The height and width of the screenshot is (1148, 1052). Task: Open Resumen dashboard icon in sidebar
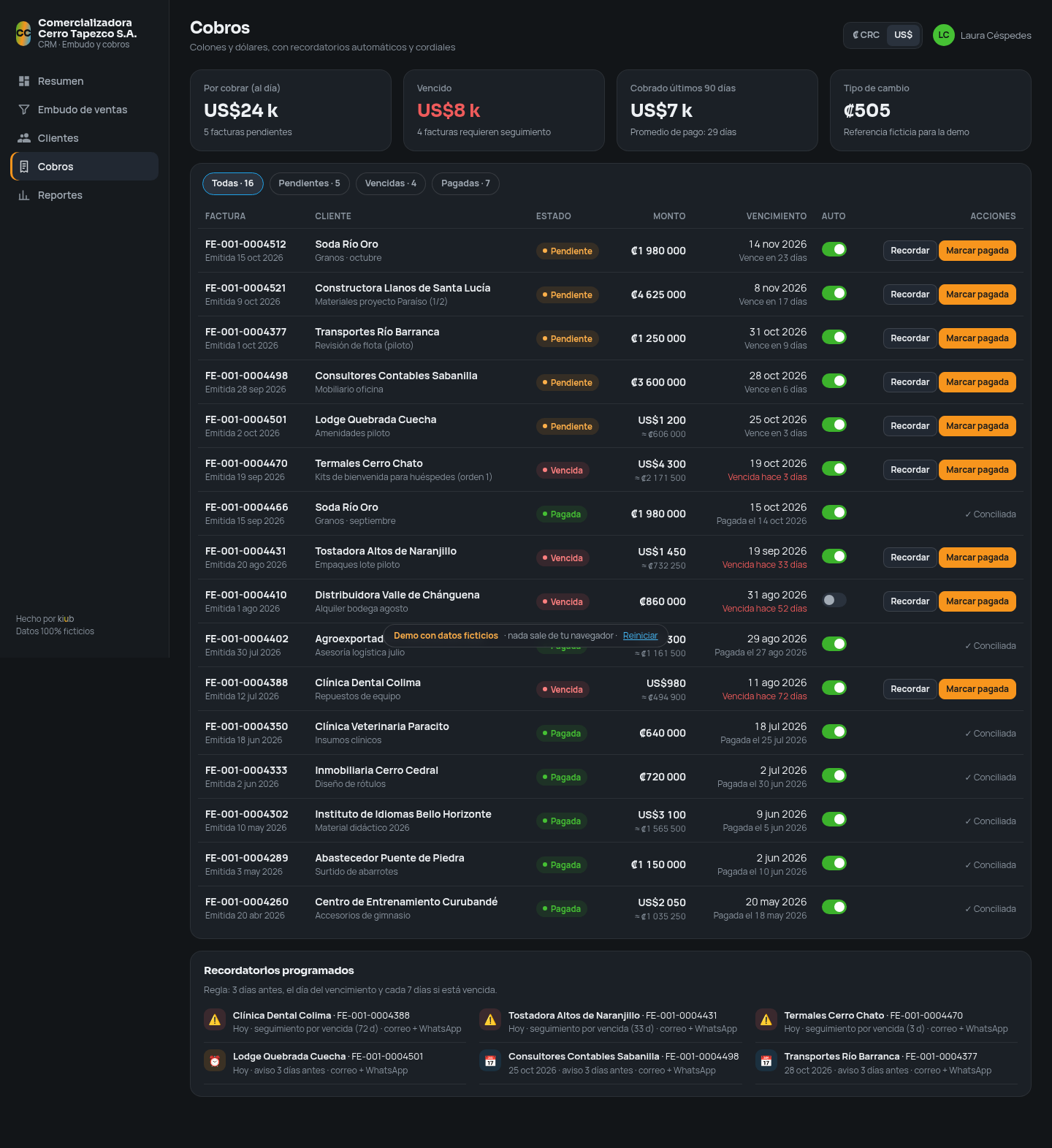click(x=24, y=81)
